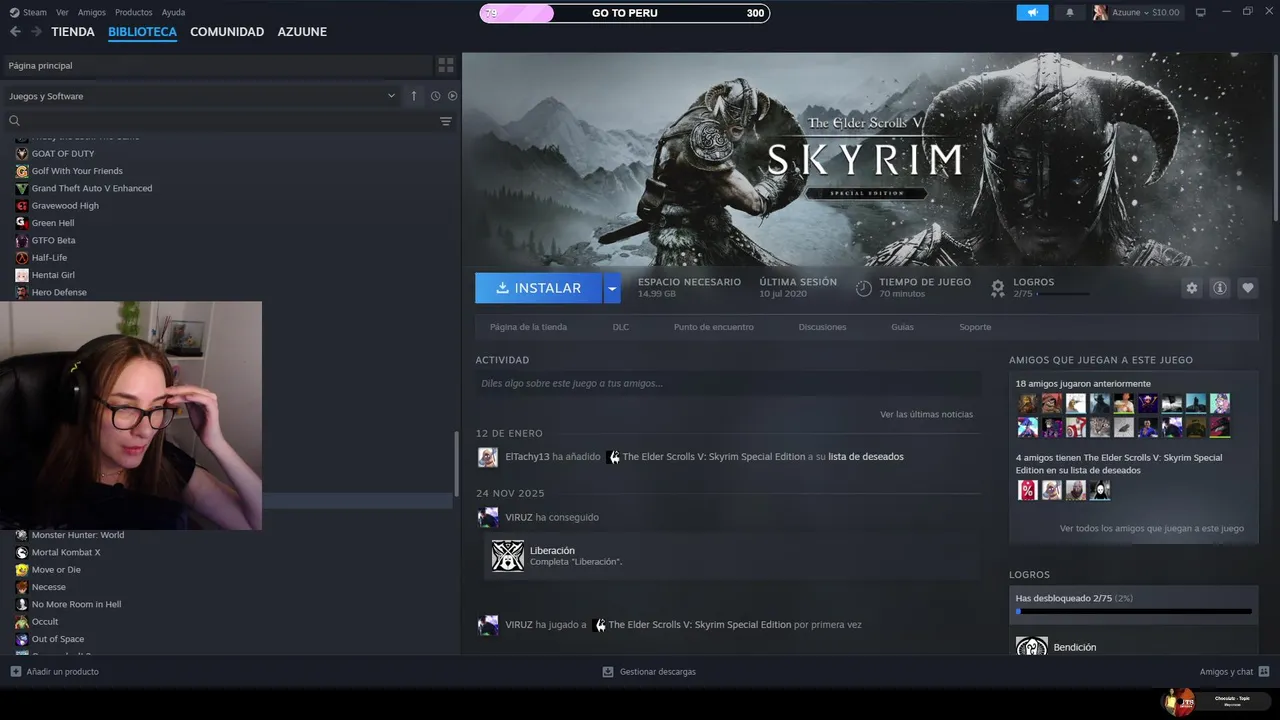Open the AZUUNE profile section
The height and width of the screenshot is (720, 1280).
(302, 32)
